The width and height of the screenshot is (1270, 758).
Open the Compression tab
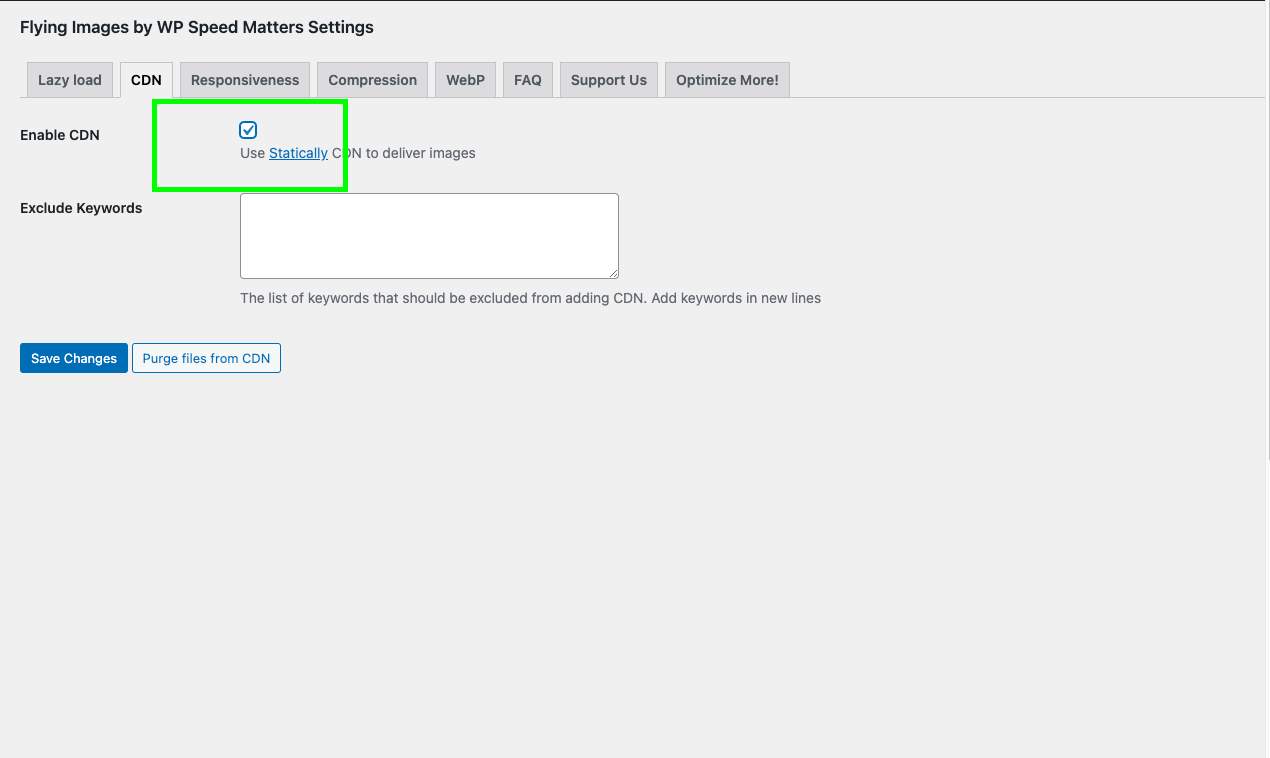373,80
